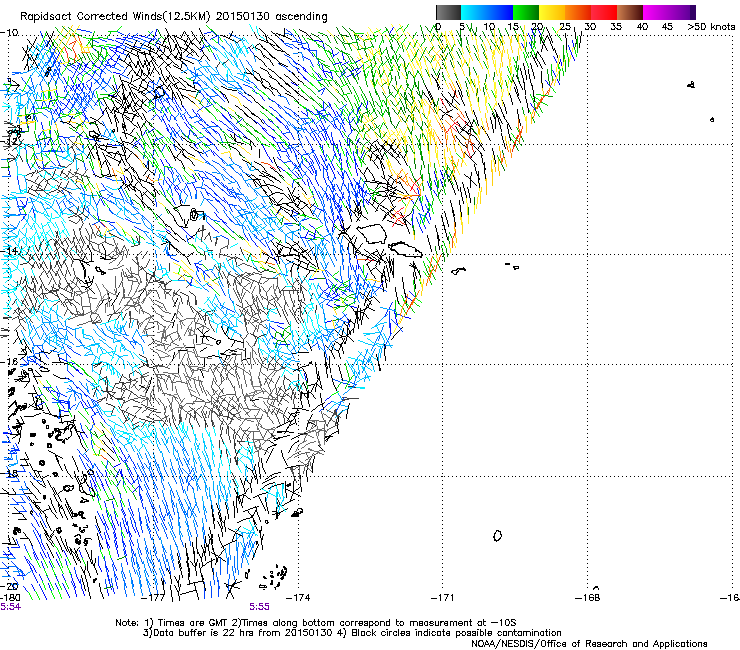
Task: Click the orange 25-30 knots legend swatch
Action: coord(578,12)
